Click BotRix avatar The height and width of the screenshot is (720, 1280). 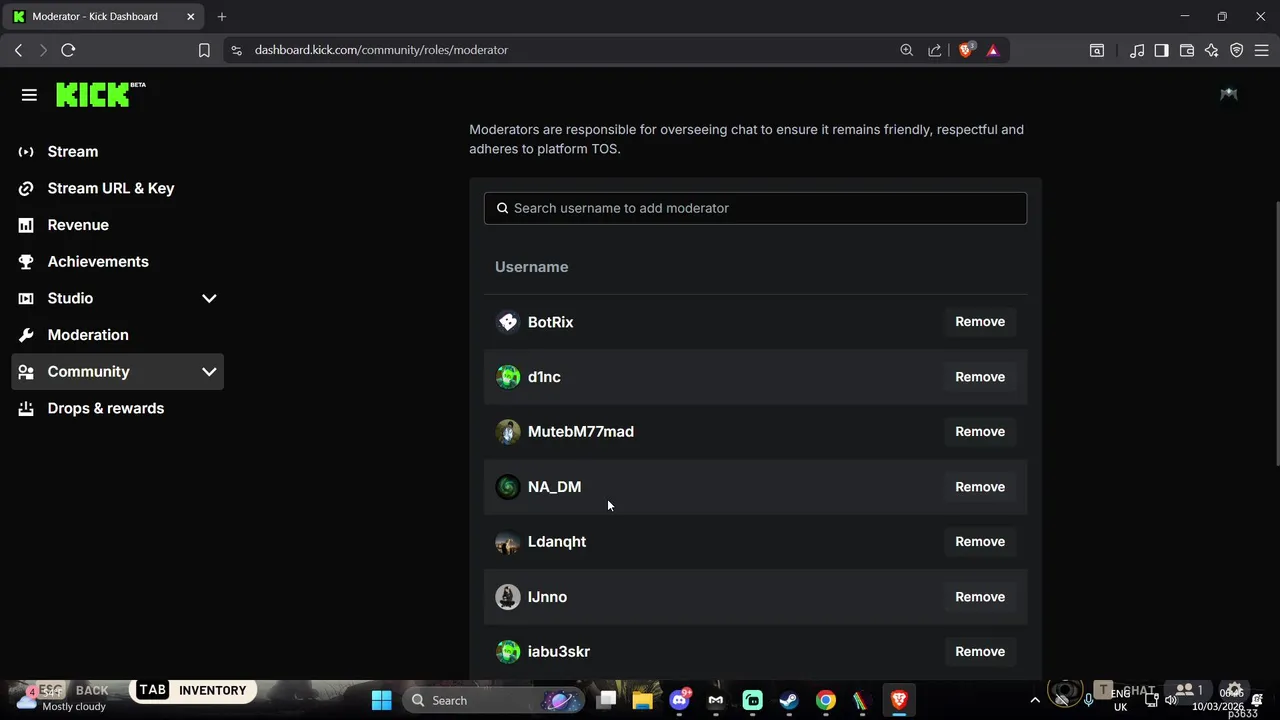508,322
